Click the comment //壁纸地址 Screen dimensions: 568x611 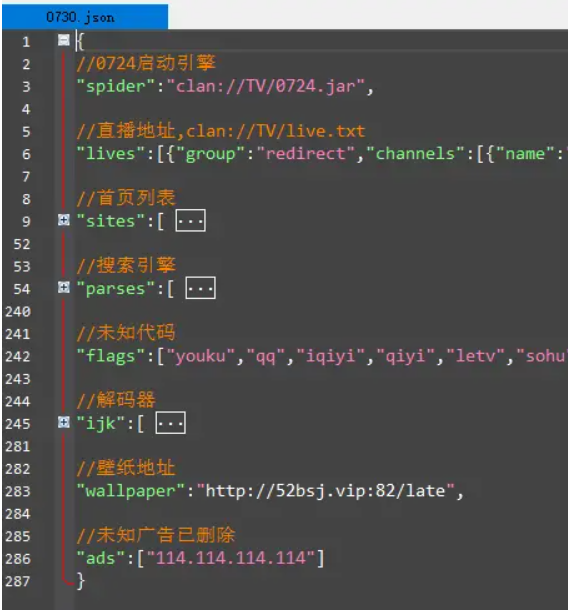point(126,468)
